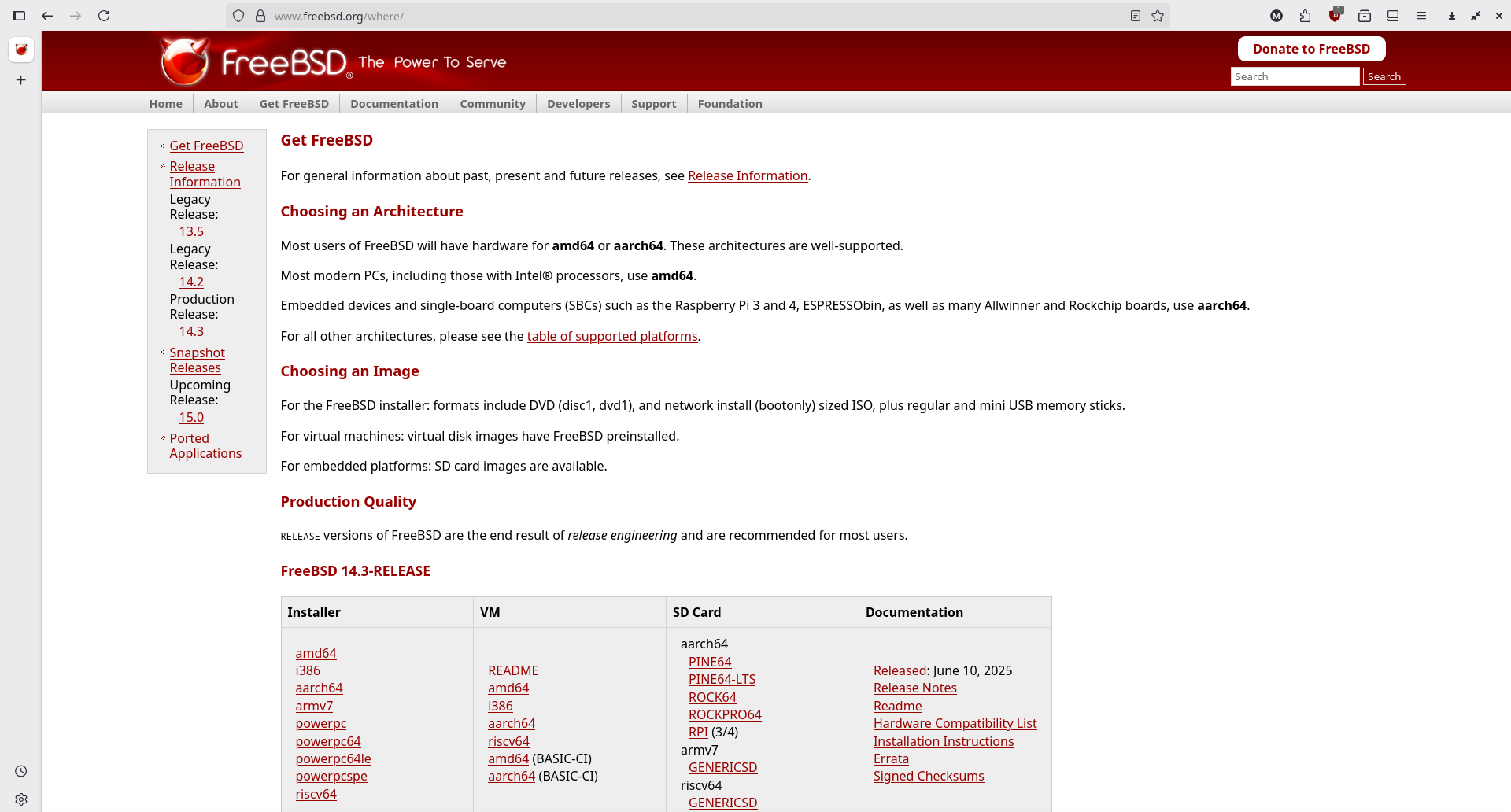
Task: Open the hamburger application menu
Action: click(x=1421, y=16)
